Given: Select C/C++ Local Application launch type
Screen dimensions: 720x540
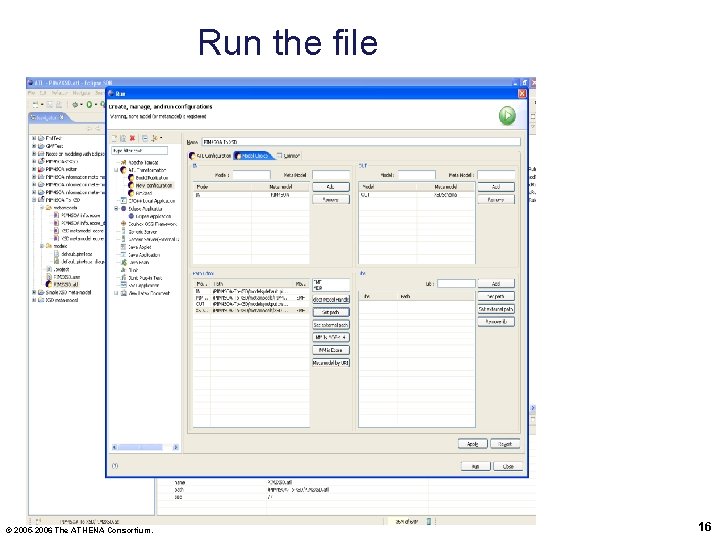Looking at the screenshot, I should click(147, 201).
